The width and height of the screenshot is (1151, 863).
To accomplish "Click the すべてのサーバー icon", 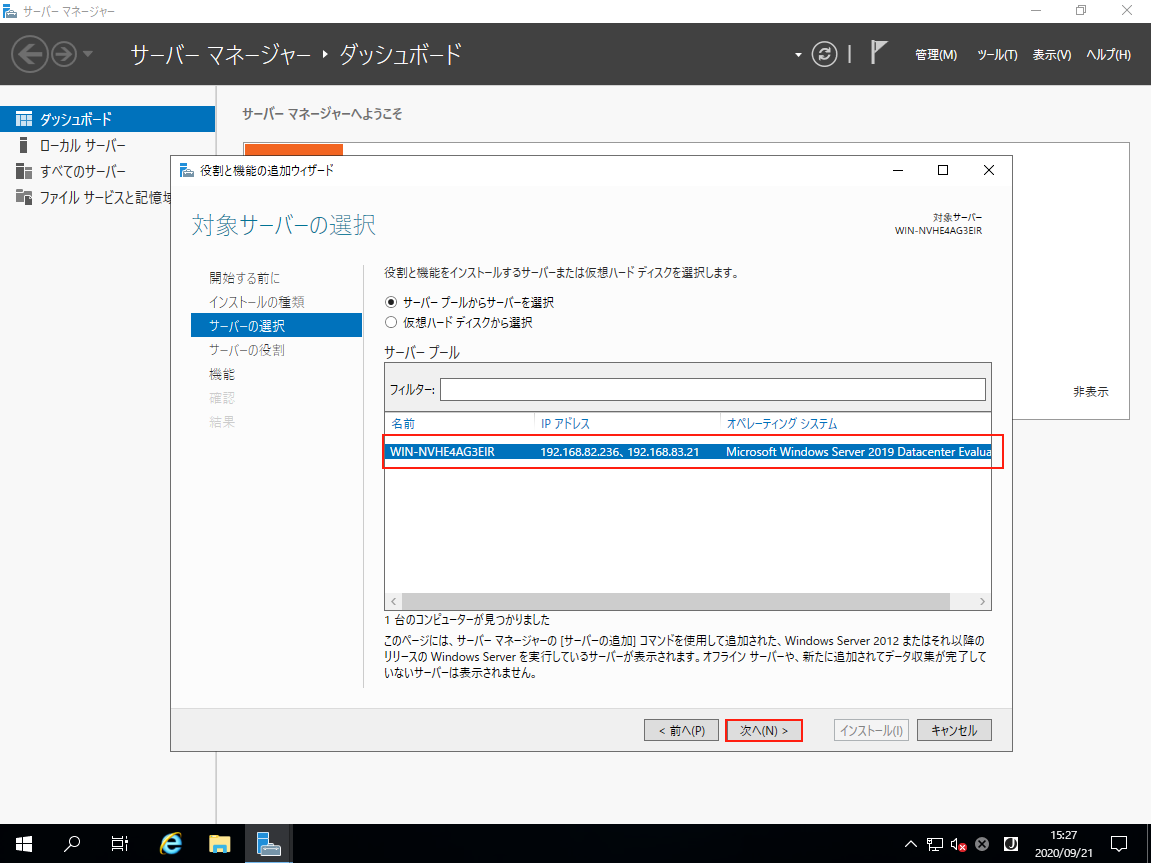I will pyautogui.click(x=24, y=172).
